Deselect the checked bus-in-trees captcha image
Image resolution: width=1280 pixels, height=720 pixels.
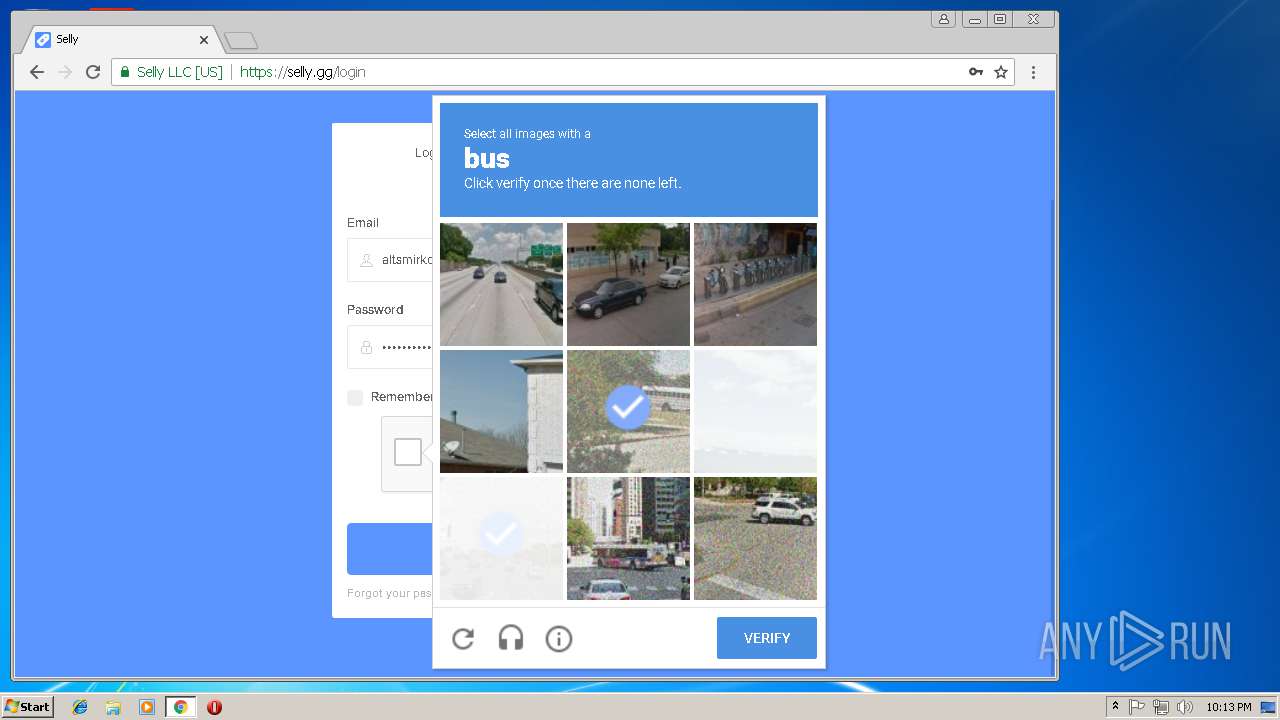pyautogui.click(x=628, y=411)
